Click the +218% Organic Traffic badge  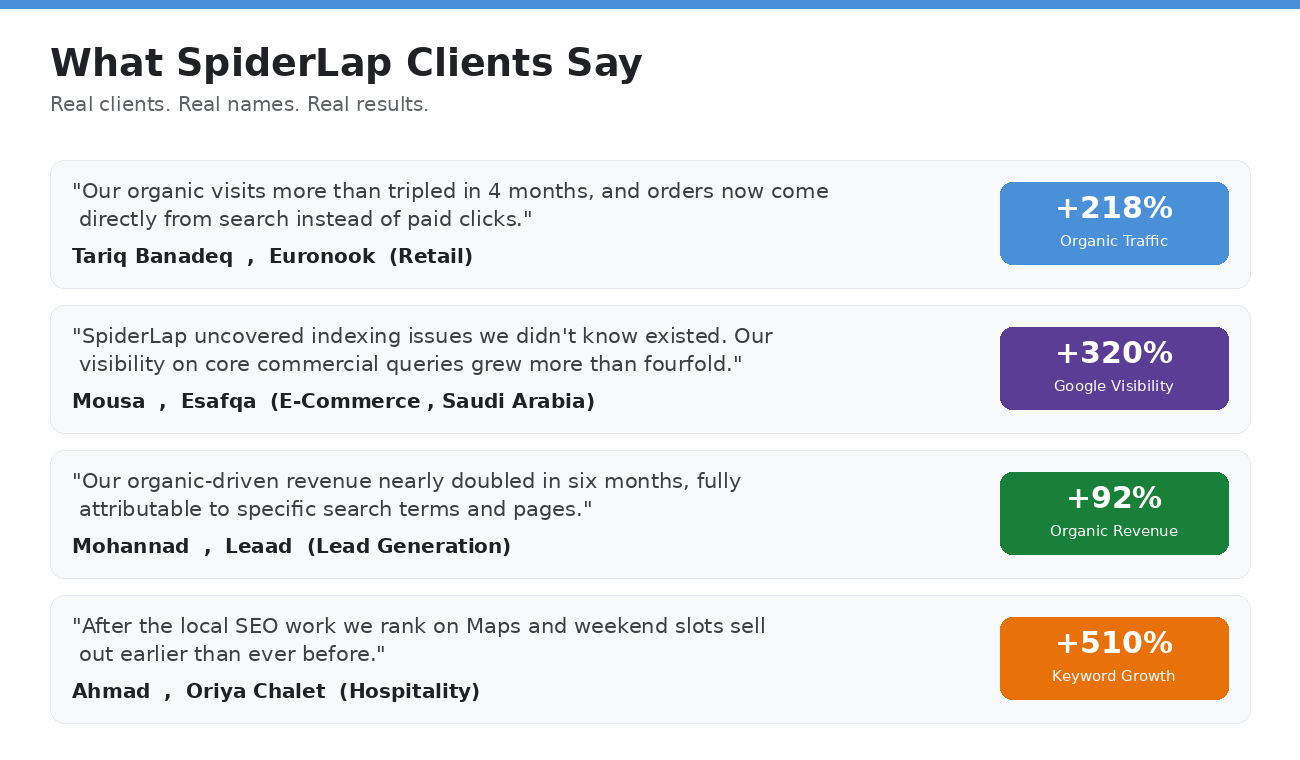coord(1114,223)
